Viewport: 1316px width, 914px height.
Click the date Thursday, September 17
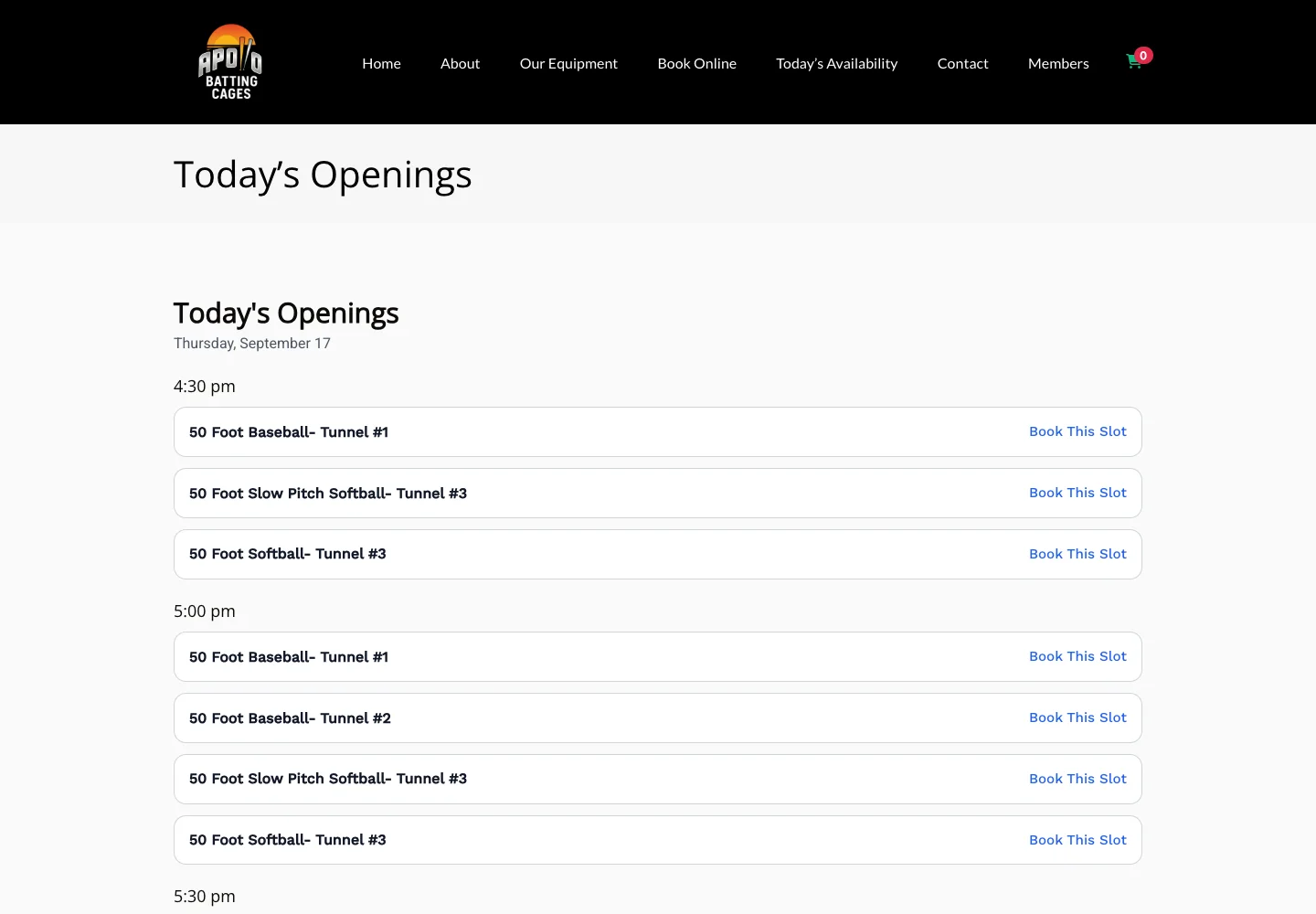click(x=252, y=344)
